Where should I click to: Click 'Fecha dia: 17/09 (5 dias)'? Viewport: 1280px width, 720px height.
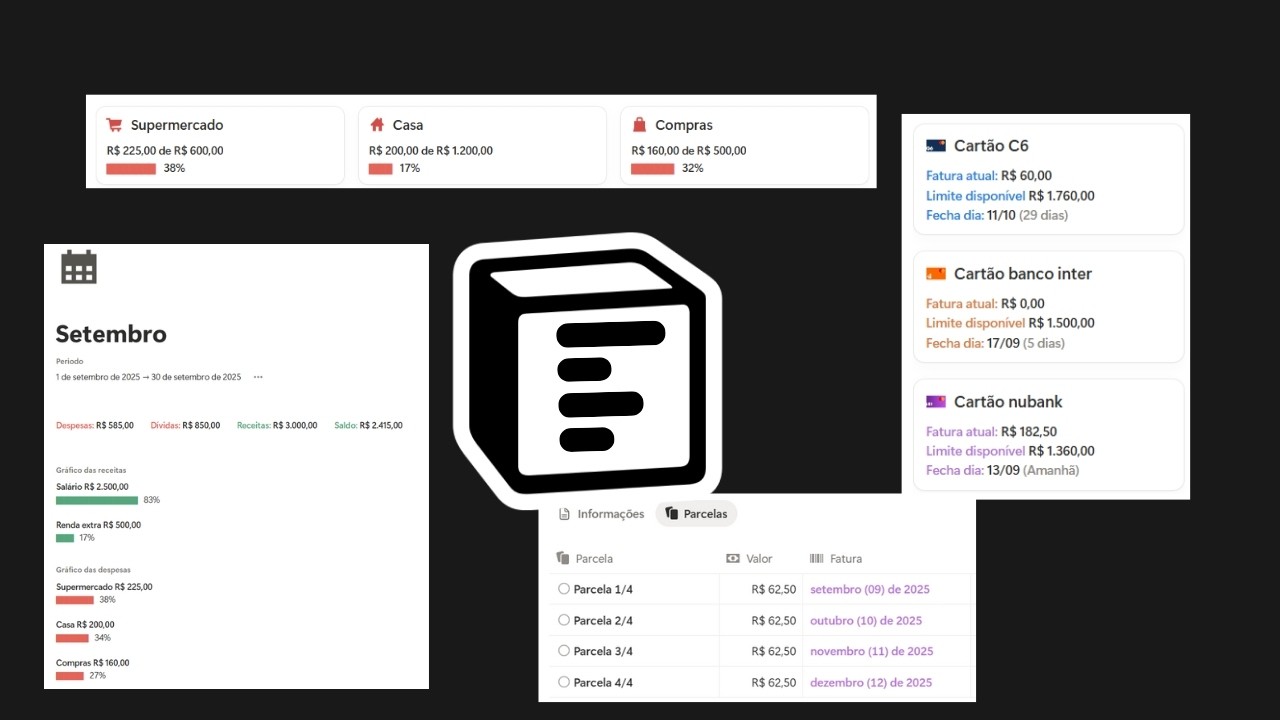[x=995, y=343]
